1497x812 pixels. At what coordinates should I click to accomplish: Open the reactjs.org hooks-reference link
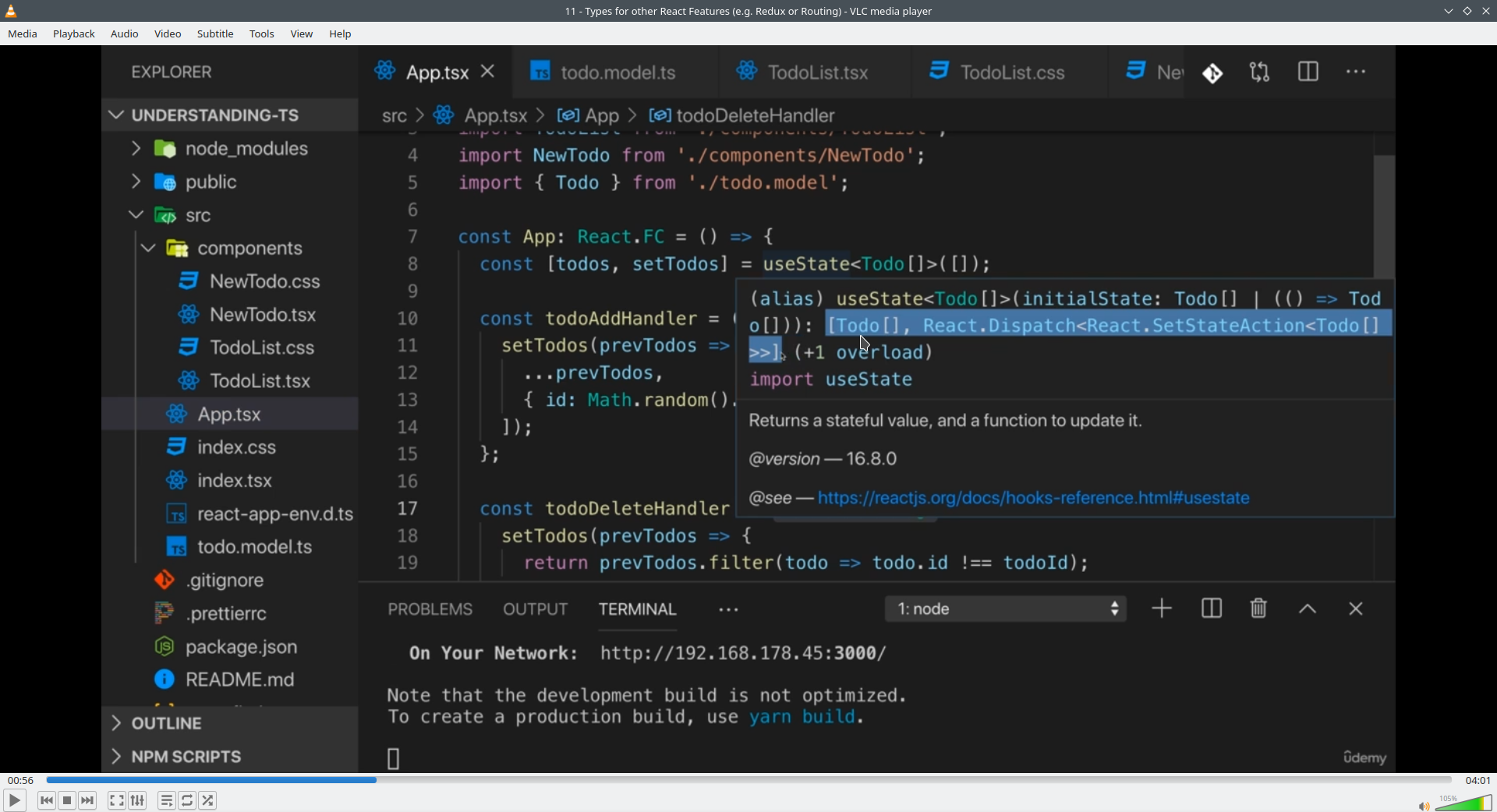(1034, 498)
